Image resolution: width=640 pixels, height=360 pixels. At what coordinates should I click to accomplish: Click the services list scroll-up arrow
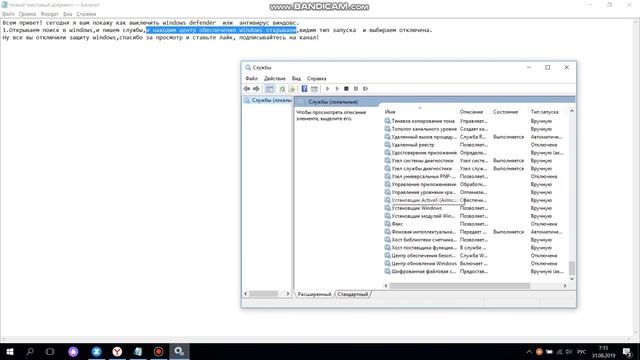[572, 111]
